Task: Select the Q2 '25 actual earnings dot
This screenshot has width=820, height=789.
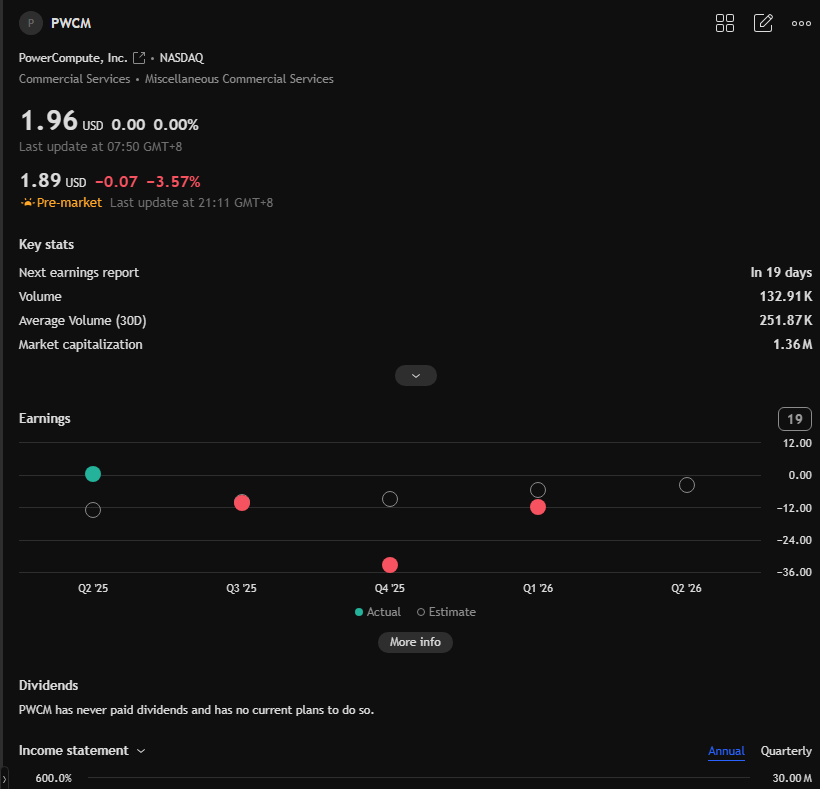Action: (x=93, y=474)
